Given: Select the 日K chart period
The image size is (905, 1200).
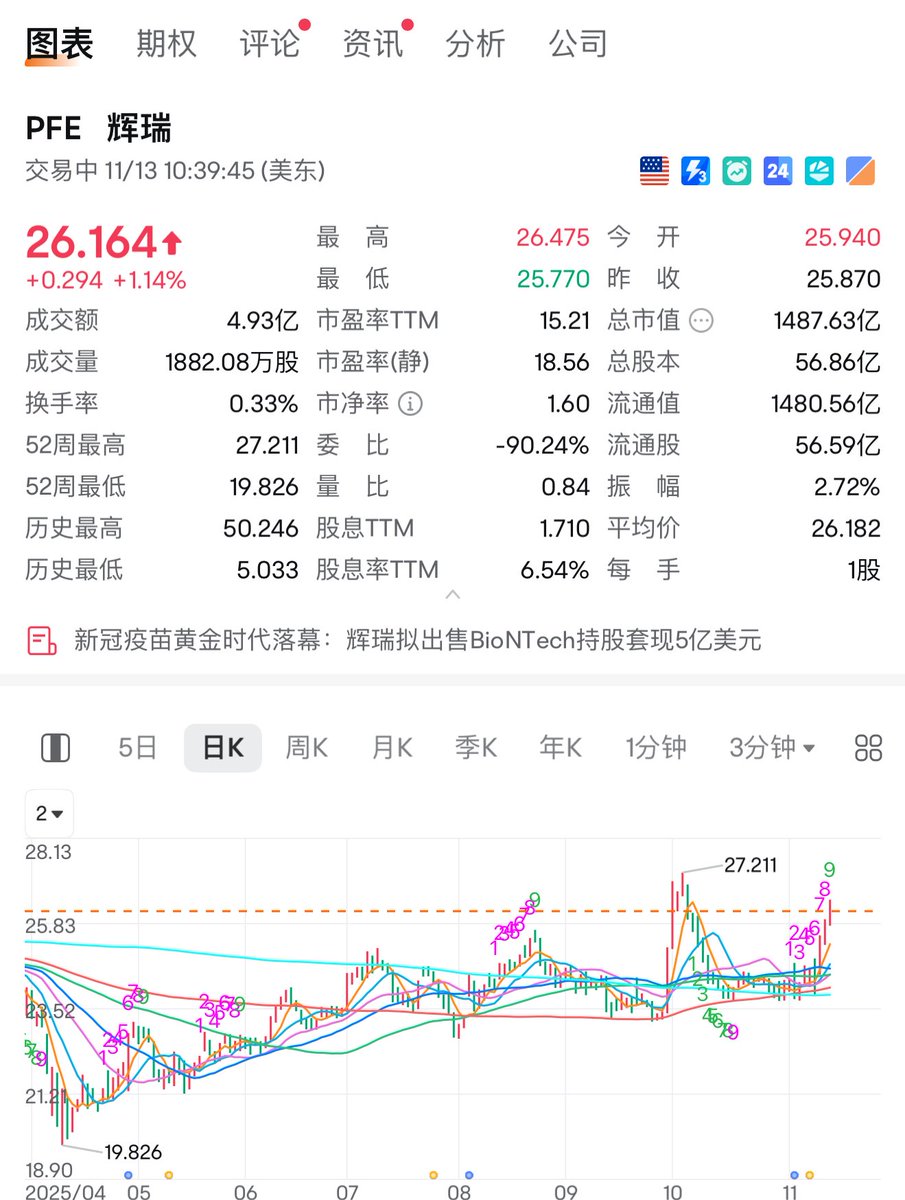Looking at the screenshot, I should tap(223, 747).
